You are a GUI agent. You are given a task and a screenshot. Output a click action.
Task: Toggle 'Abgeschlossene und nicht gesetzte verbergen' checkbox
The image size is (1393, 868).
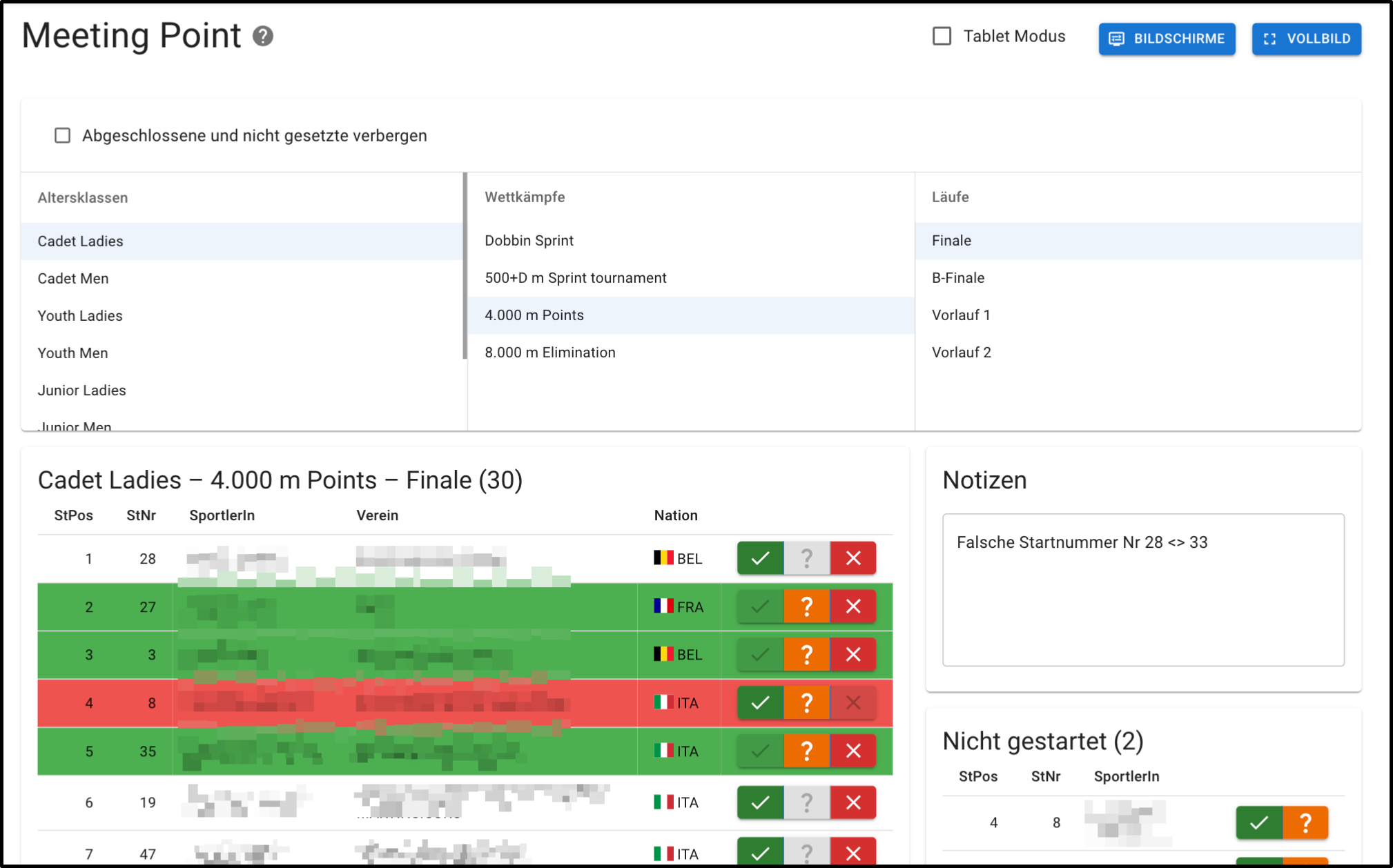coord(63,135)
